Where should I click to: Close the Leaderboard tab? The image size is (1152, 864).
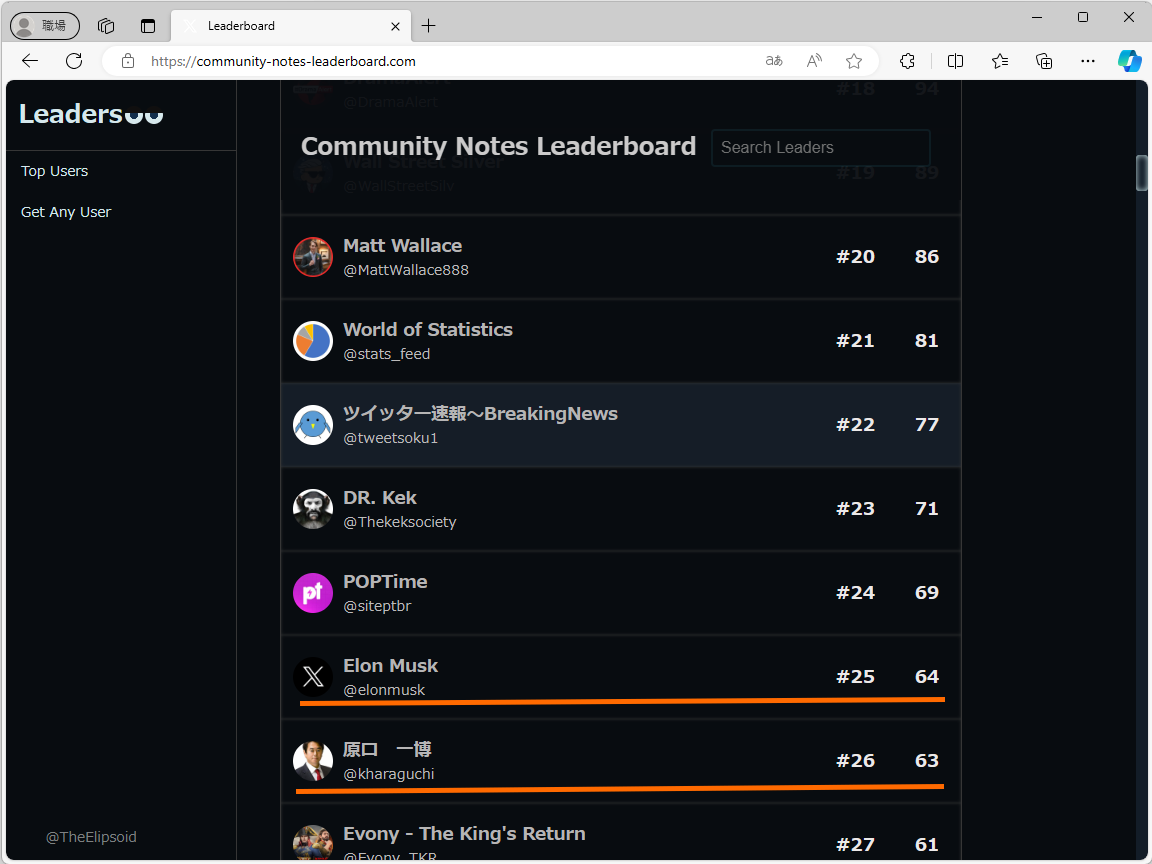click(x=396, y=26)
